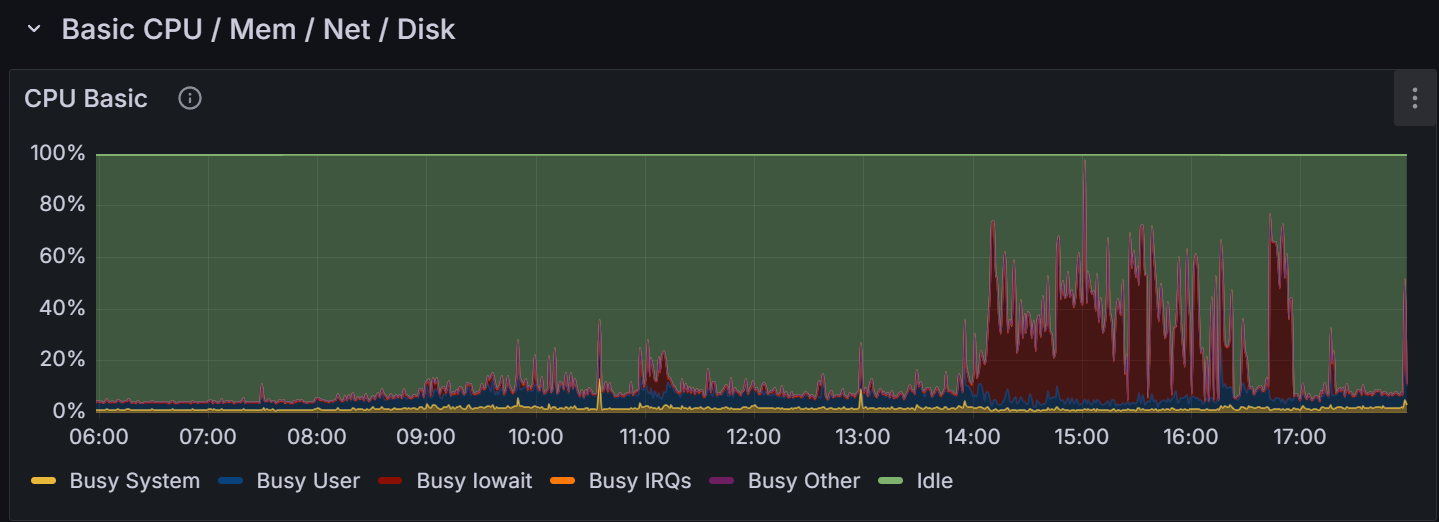Click the 20% y-axis label
This screenshot has height=522, width=1439.
(x=63, y=360)
